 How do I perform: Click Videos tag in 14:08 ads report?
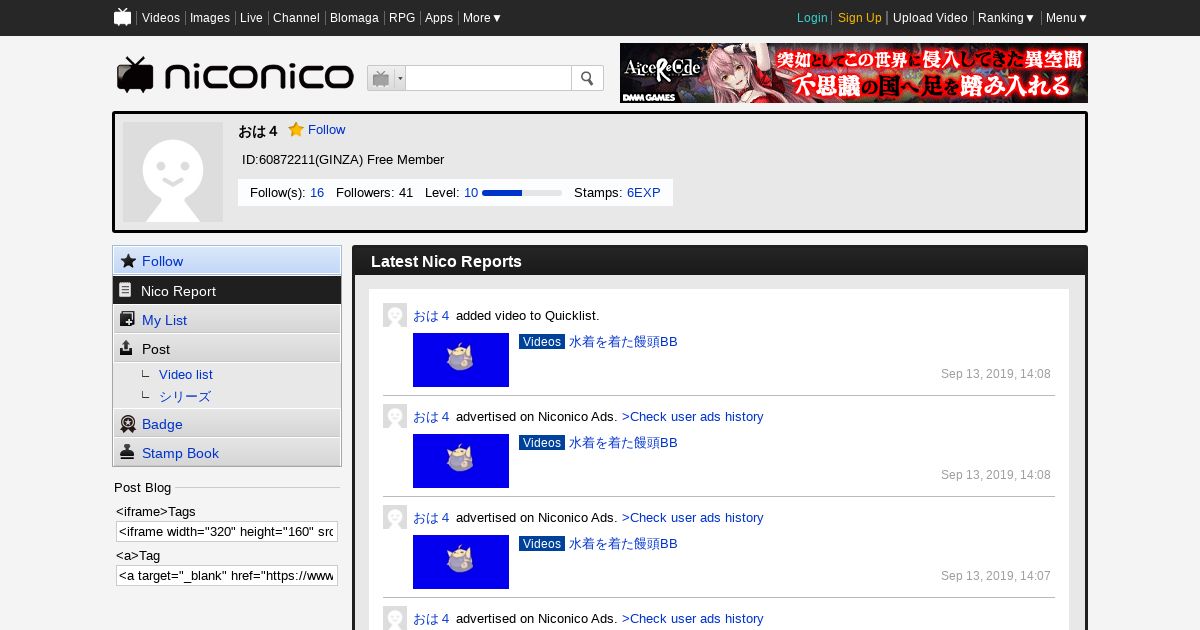pyautogui.click(x=542, y=442)
